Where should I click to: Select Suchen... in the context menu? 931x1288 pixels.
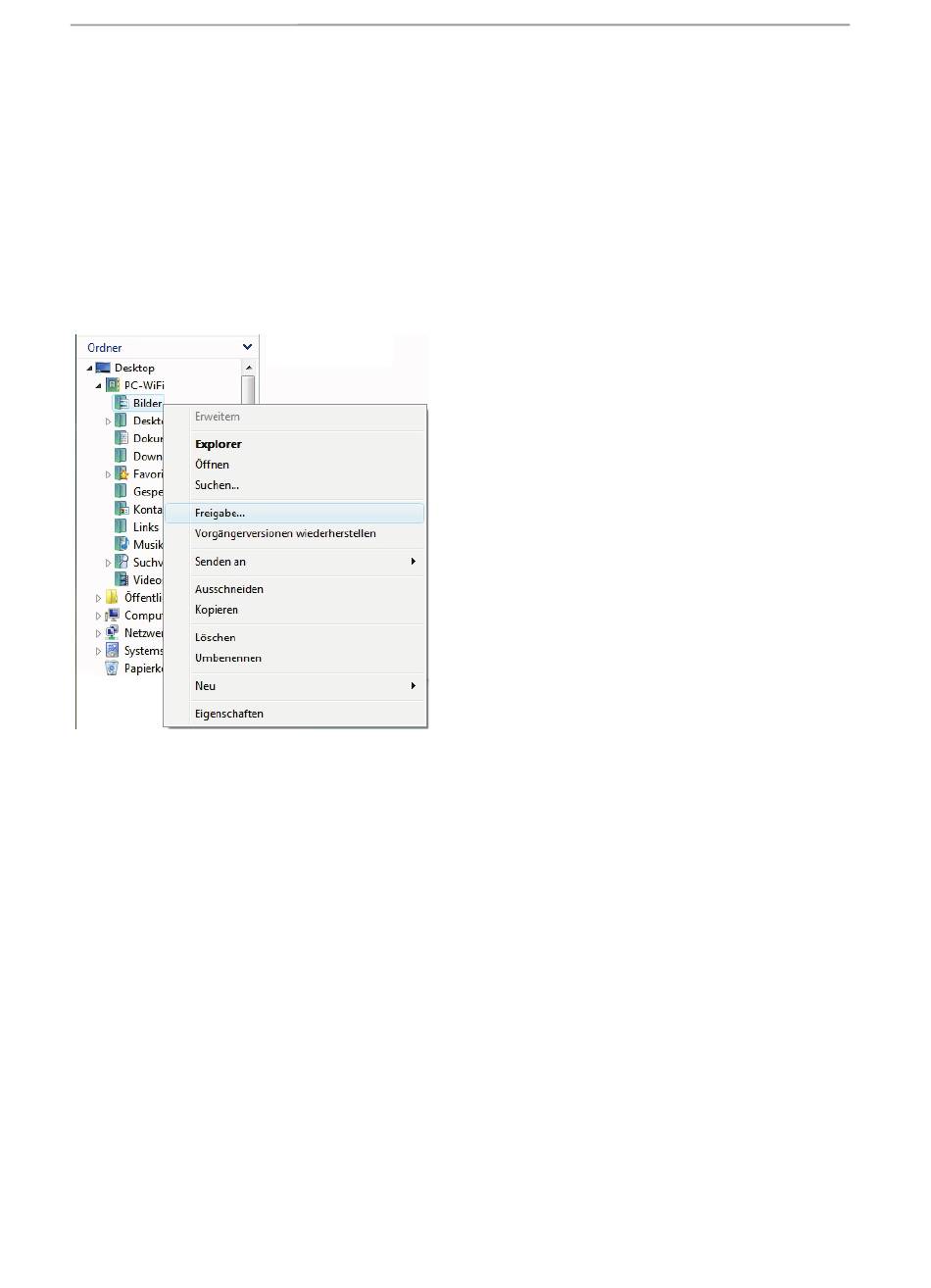click(295, 485)
